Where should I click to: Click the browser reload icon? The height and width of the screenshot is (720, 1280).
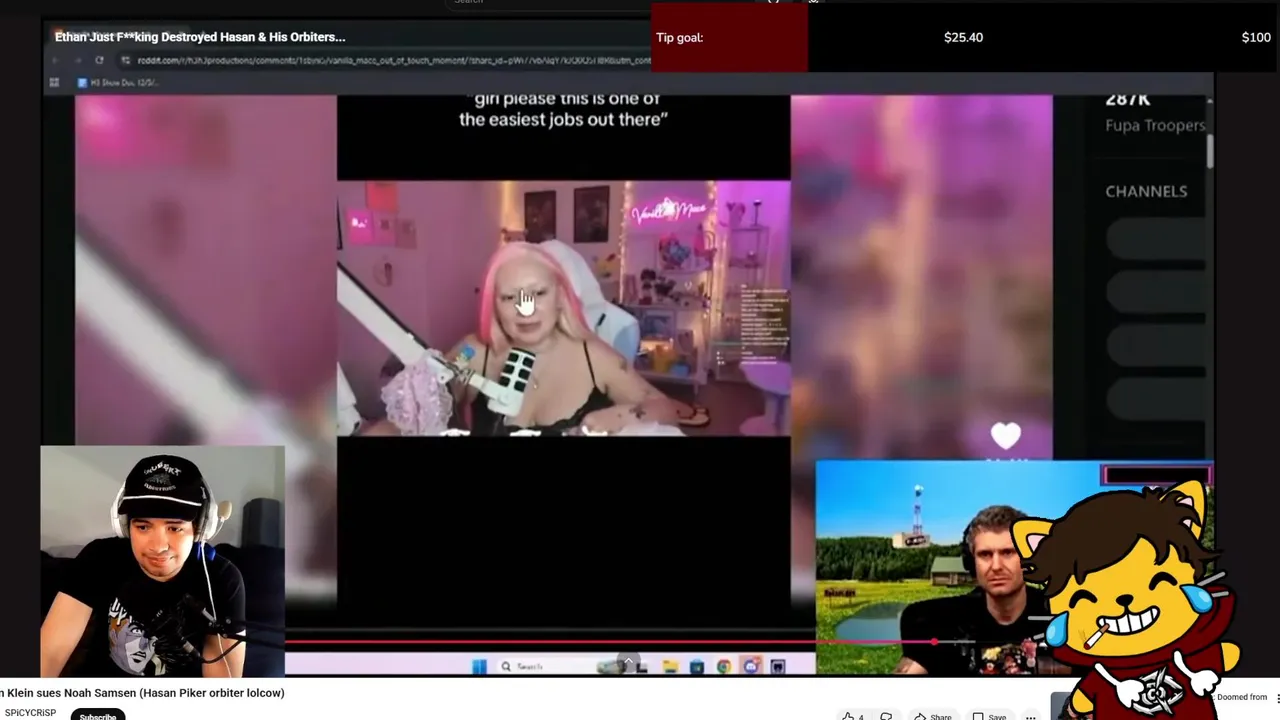(x=99, y=60)
